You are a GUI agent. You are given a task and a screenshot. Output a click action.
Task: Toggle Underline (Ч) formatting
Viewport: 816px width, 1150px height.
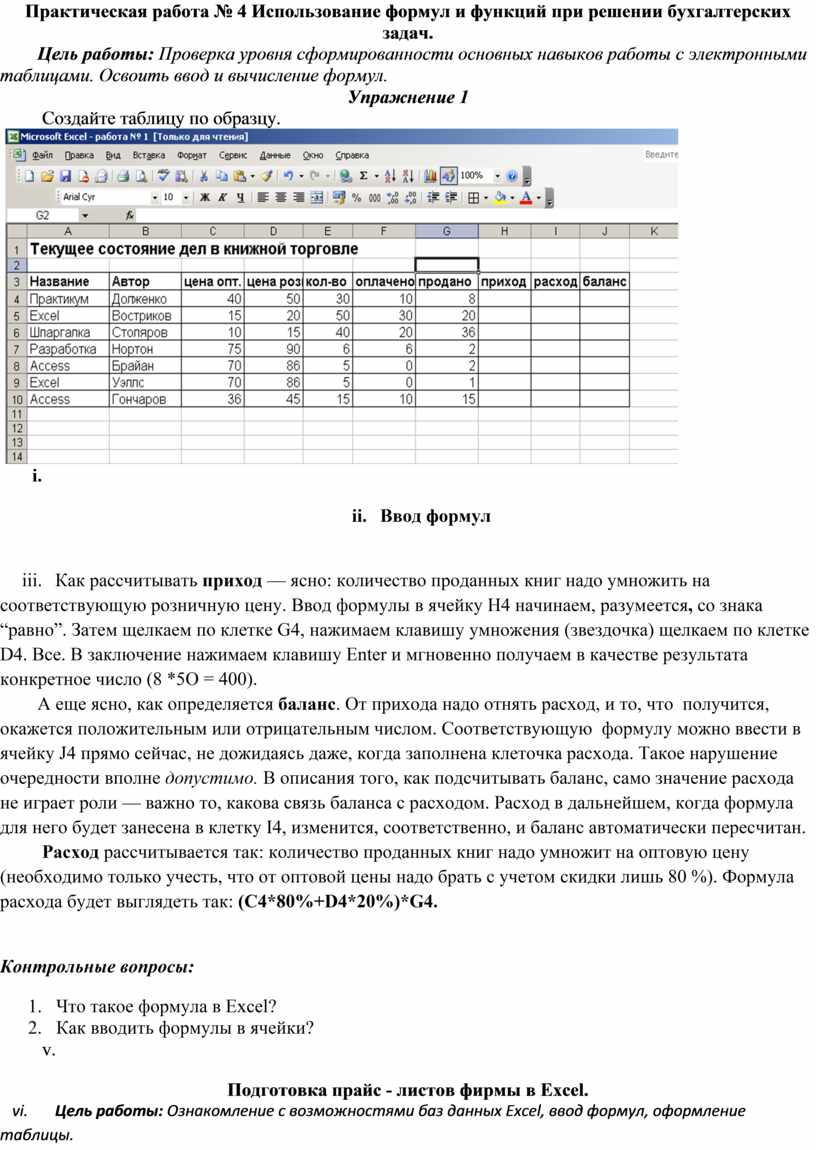click(x=240, y=198)
